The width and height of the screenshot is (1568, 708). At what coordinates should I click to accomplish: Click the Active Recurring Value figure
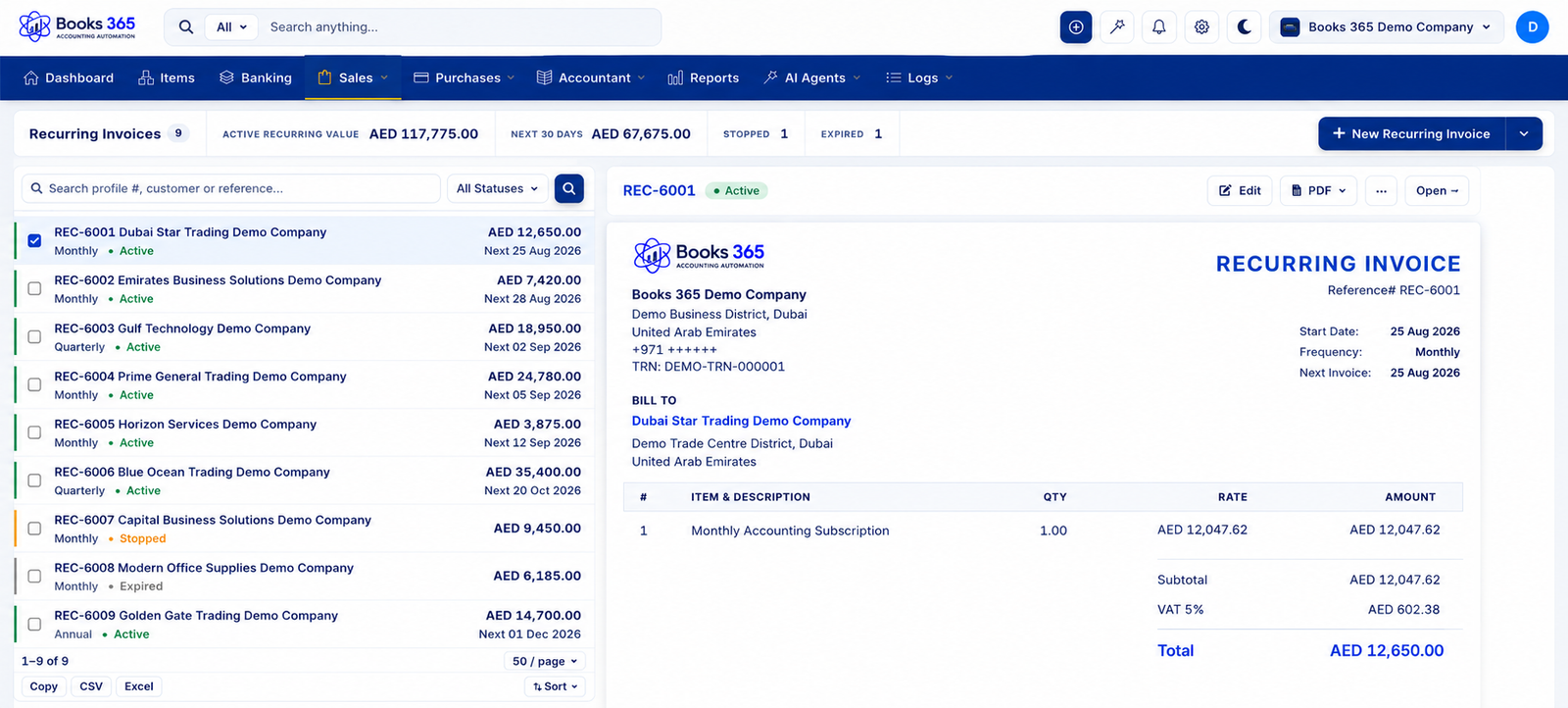(x=424, y=133)
